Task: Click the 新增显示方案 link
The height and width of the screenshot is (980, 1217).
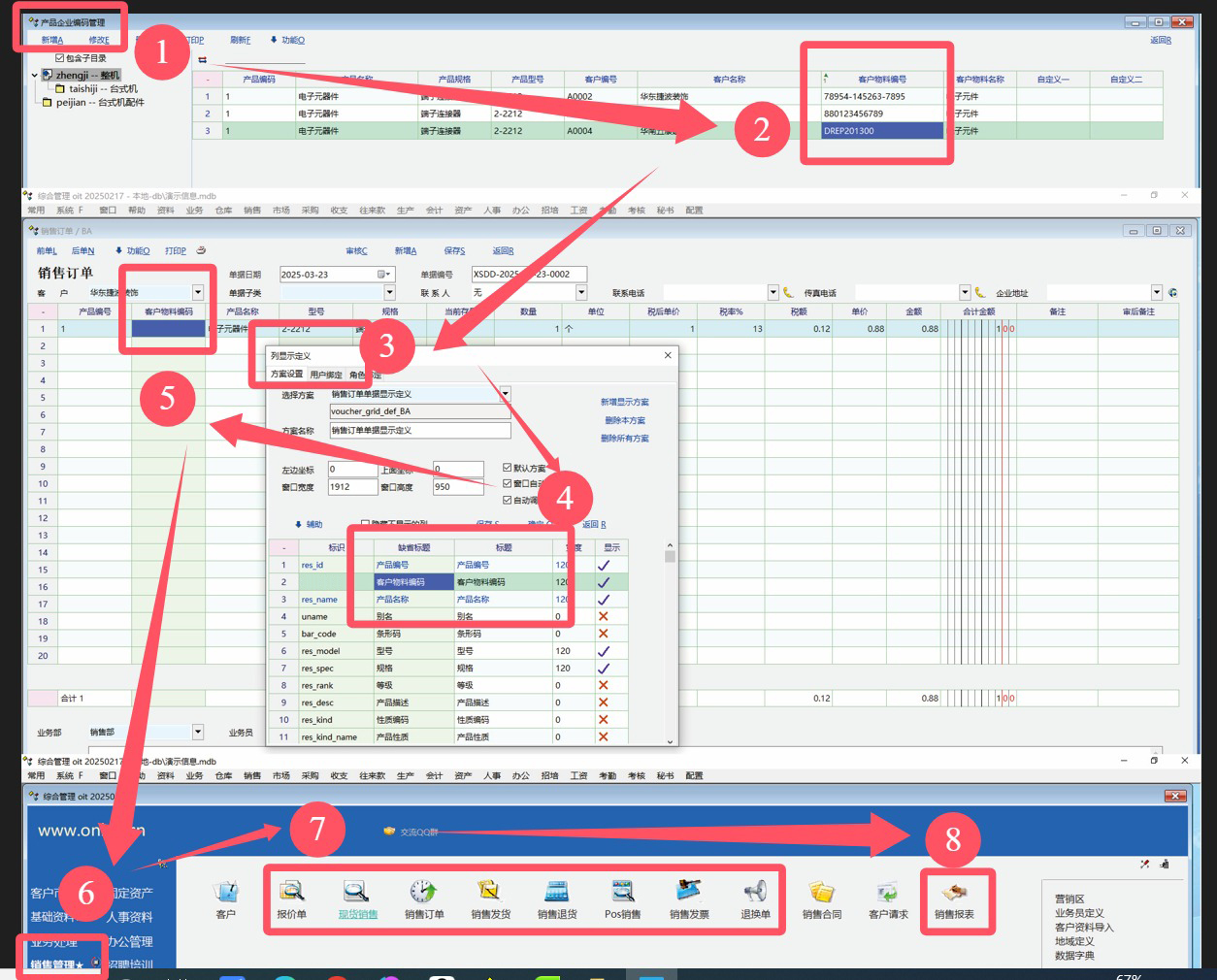Action: click(x=624, y=402)
